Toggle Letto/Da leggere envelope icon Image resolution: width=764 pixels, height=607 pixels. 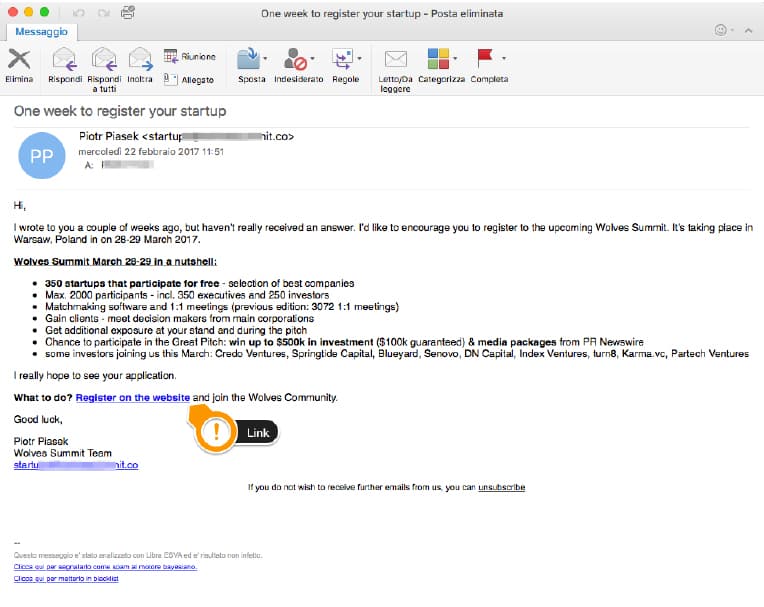(x=396, y=59)
